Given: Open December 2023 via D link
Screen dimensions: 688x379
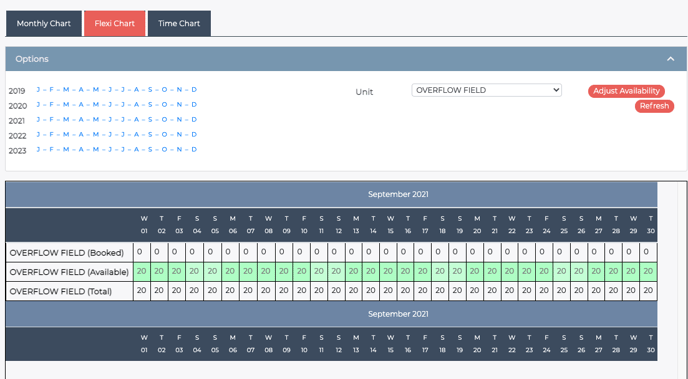Looking at the screenshot, I should click(x=194, y=149).
